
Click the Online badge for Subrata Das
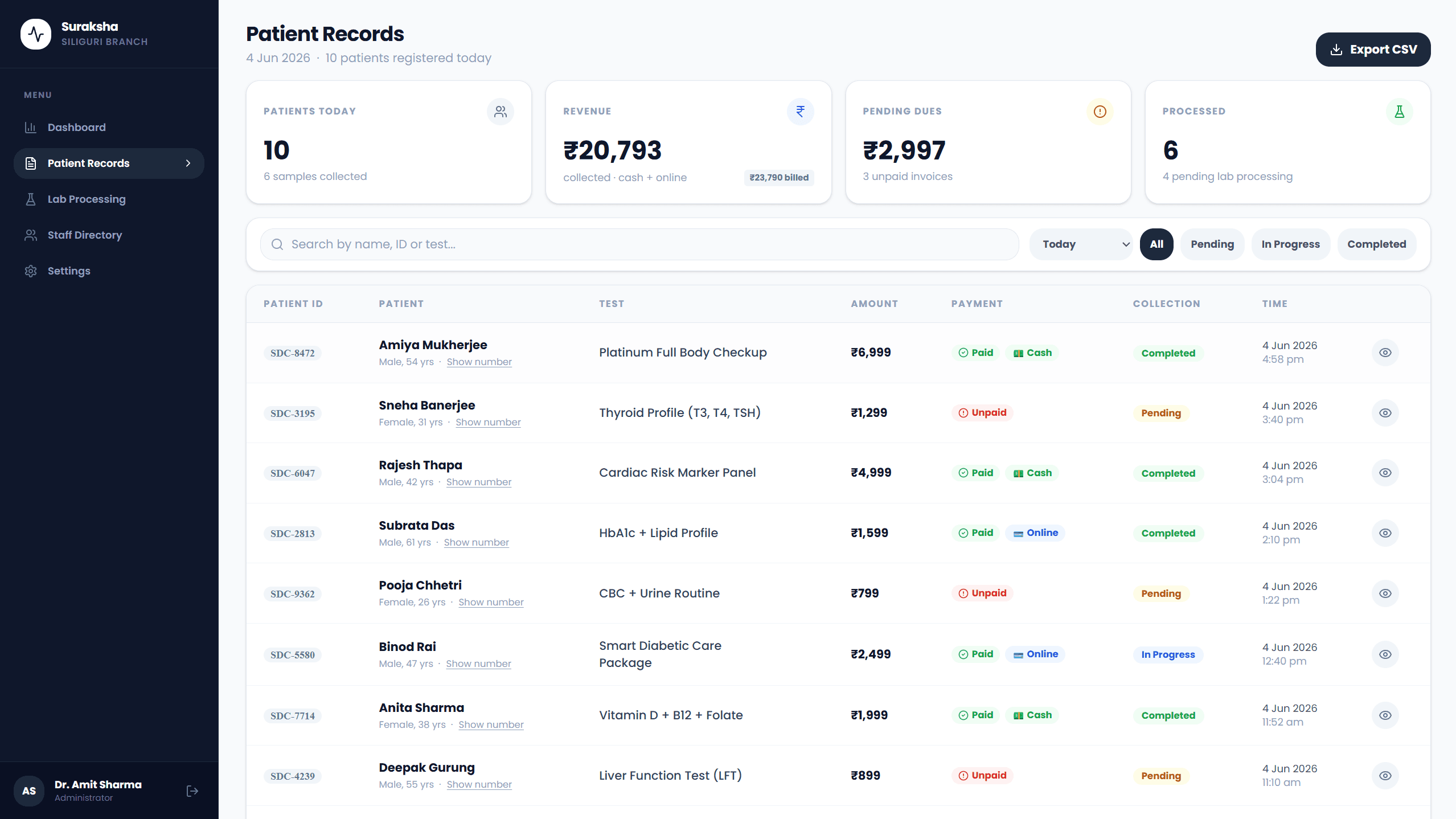[x=1035, y=533]
